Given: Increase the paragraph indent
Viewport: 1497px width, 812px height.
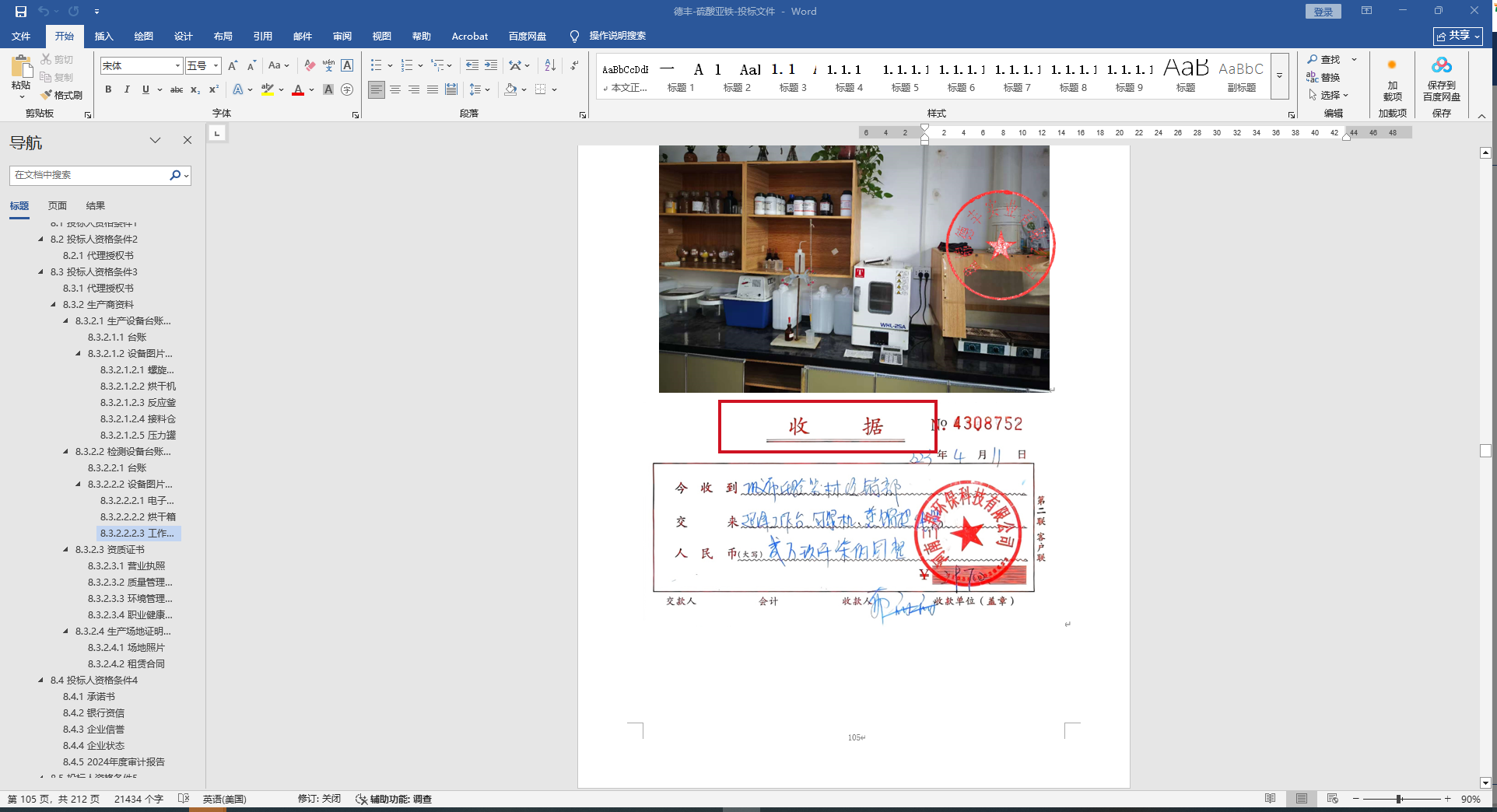Looking at the screenshot, I should pyautogui.click(x=491, y=66).
